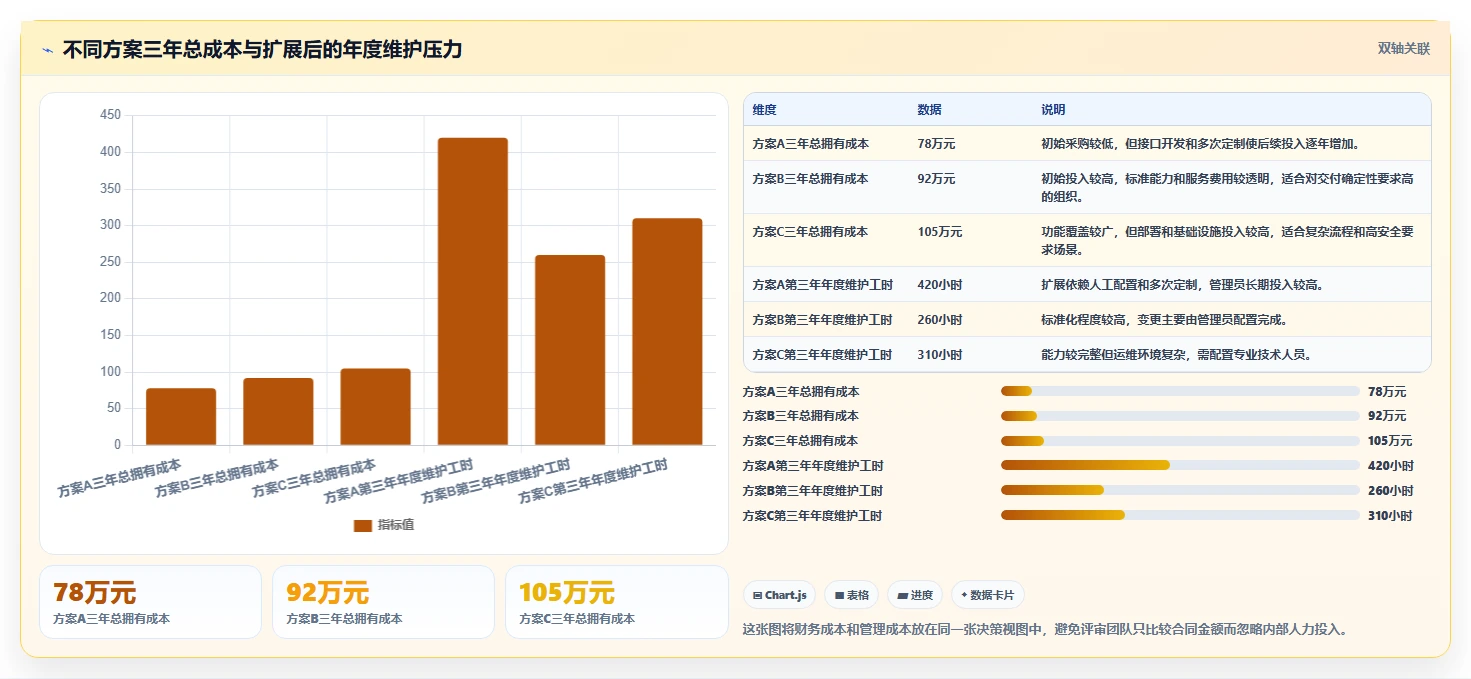
Task: Select the 方案C第三年年度维护工时 chart bar
Action: click(x=667, y=331)
